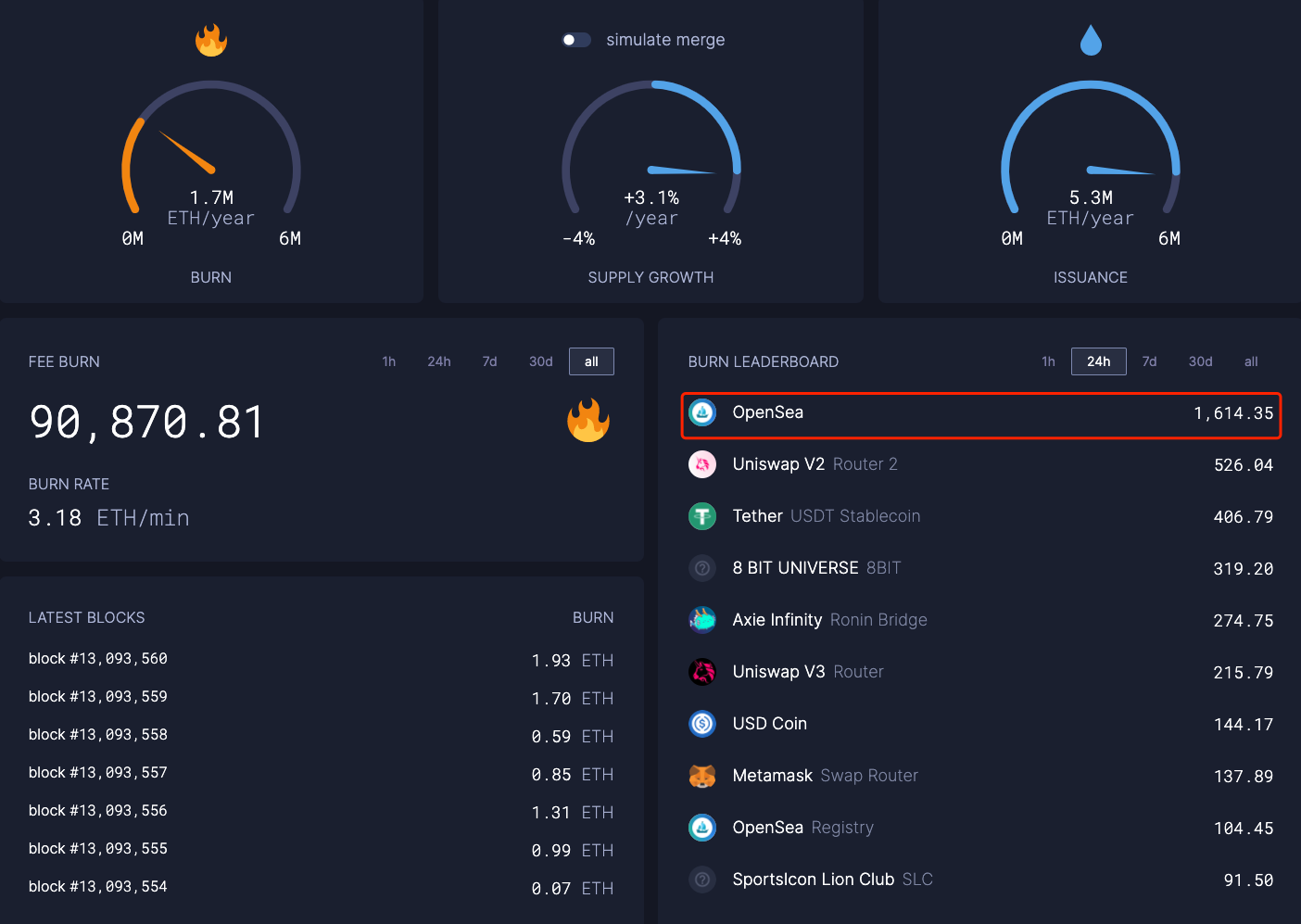This screenshot has height=924, width=1301.
Task: Toggle the simulate merge switch
Action: click(576, 40)
